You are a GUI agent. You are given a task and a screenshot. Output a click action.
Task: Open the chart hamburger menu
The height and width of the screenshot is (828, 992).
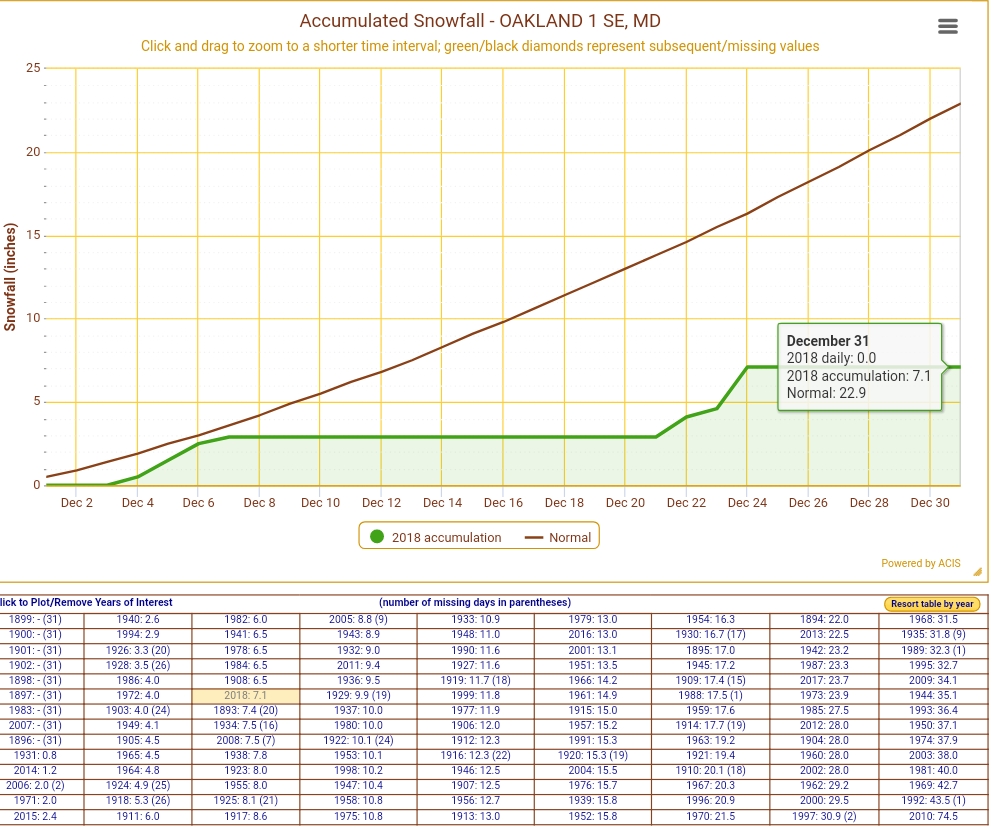(948, 27)
